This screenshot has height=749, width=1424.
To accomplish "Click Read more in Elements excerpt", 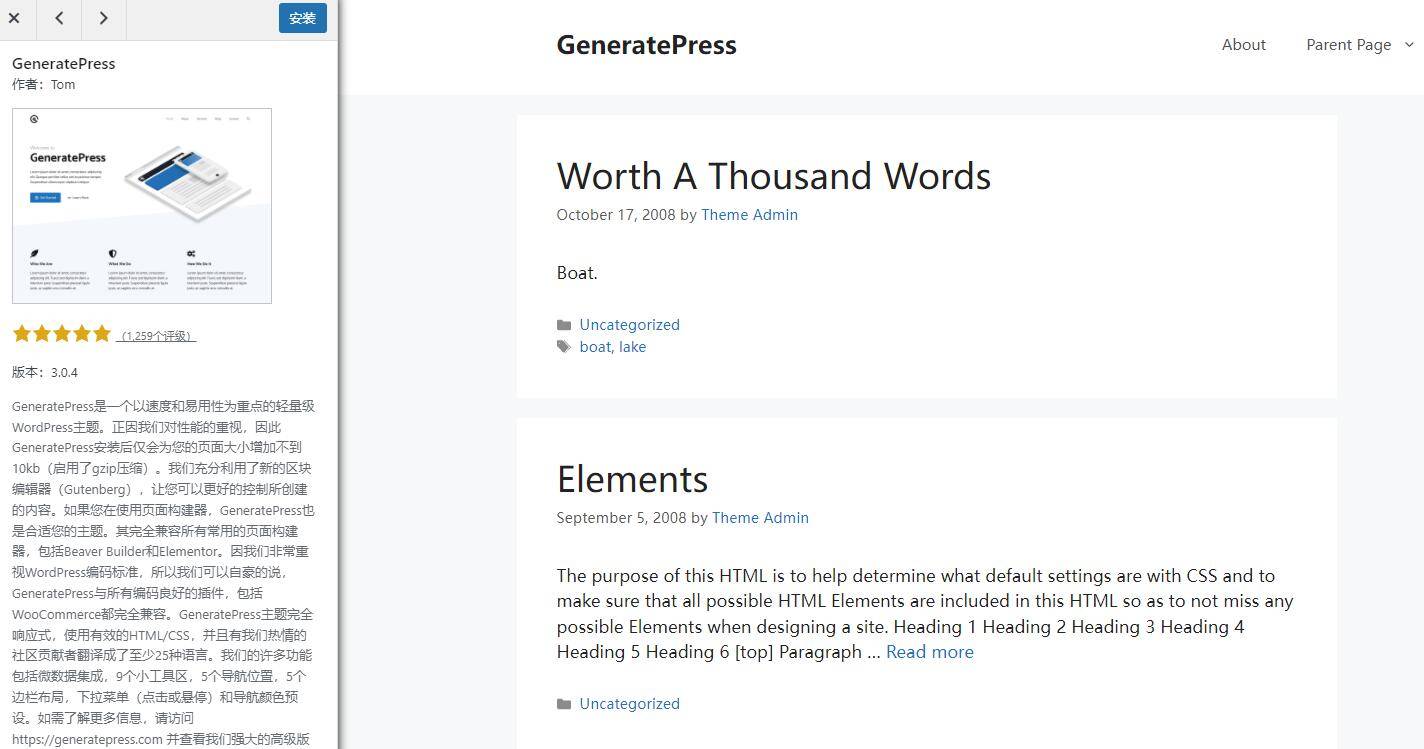I will tap(929, 652).
